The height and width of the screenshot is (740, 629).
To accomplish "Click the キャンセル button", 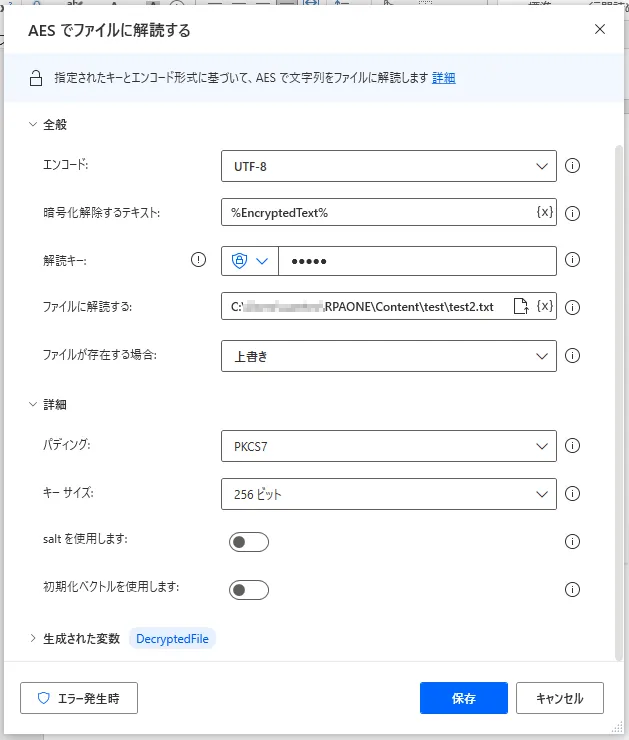I will [560, 698].
